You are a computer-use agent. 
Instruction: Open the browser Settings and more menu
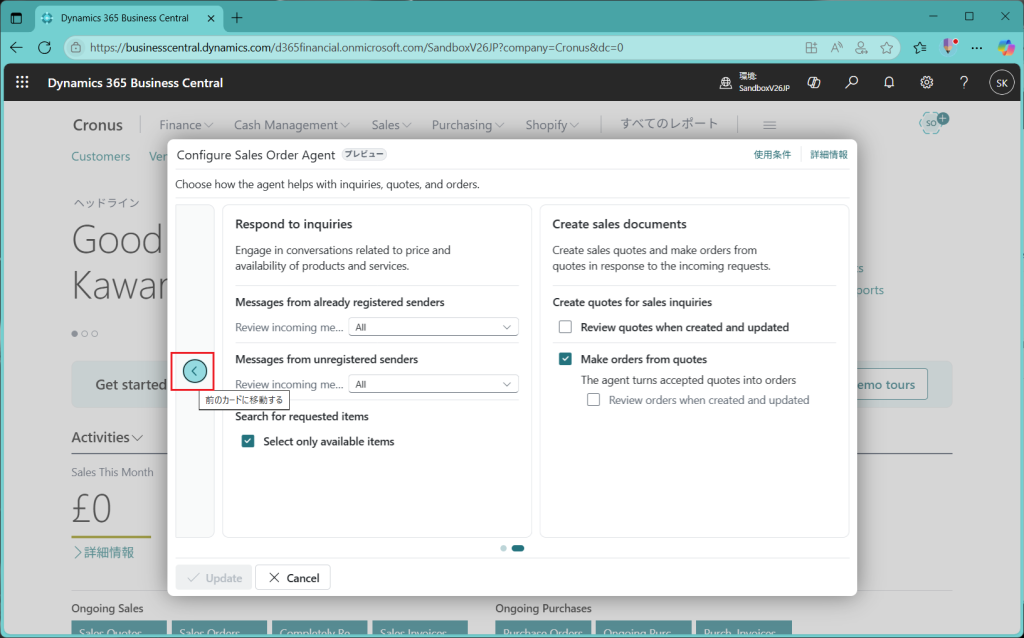[977, 48]
